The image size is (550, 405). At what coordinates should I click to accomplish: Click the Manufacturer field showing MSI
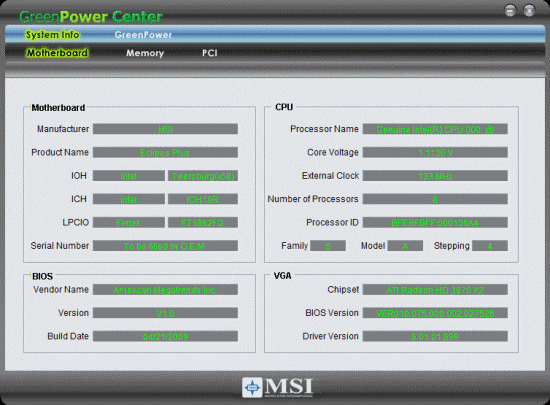click(165, 129)
